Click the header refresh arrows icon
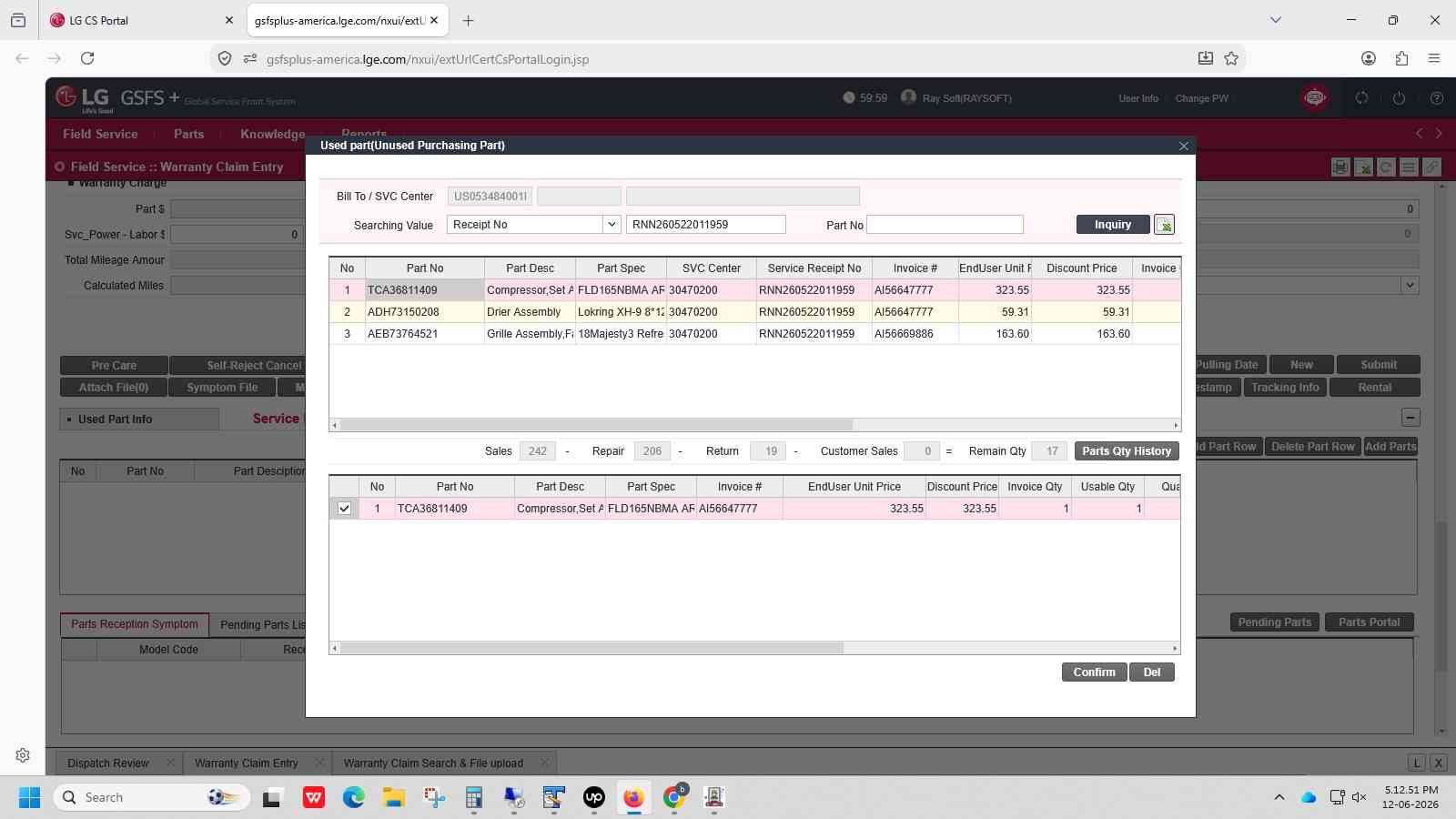1456x819 pixels. pyautogui.click(x=1361, y=97)
